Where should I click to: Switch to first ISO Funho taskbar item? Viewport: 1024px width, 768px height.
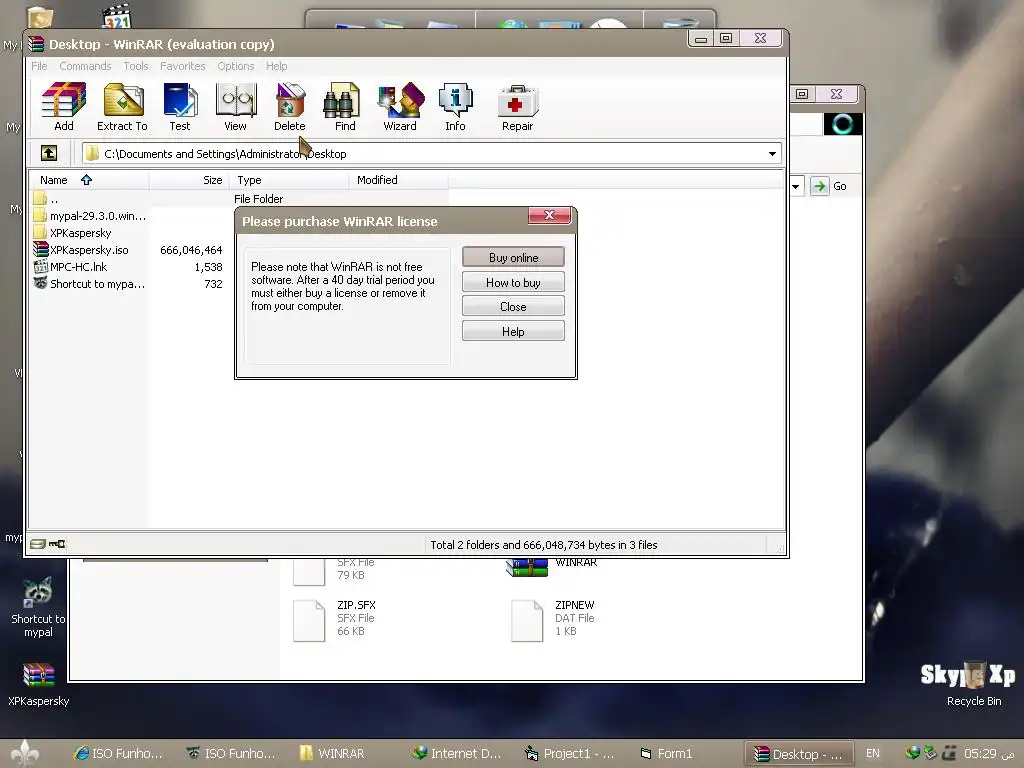point(118,754)
